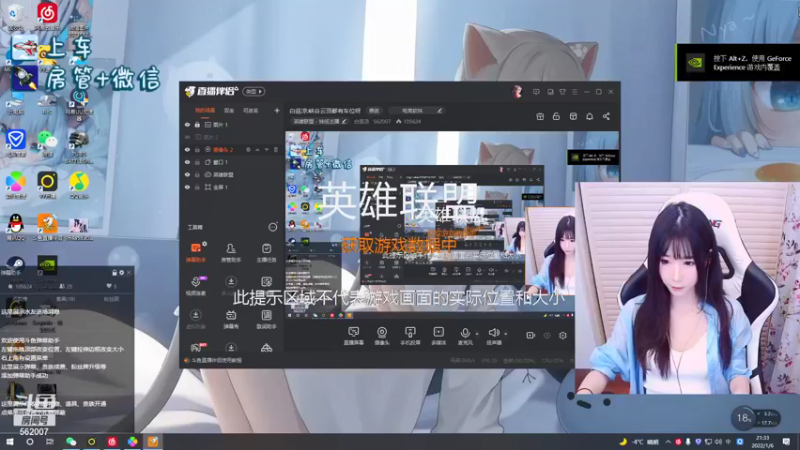Toggle the preview eye icon in bottom bar
The height and width of the screenshot is (450, 800).
(547, 335)
